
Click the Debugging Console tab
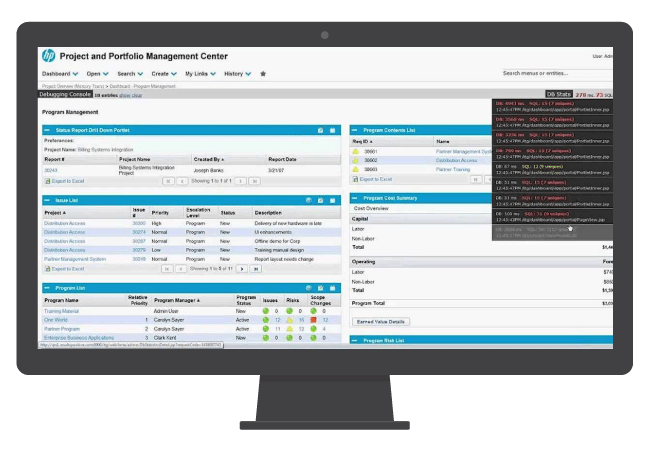point(65,94)
